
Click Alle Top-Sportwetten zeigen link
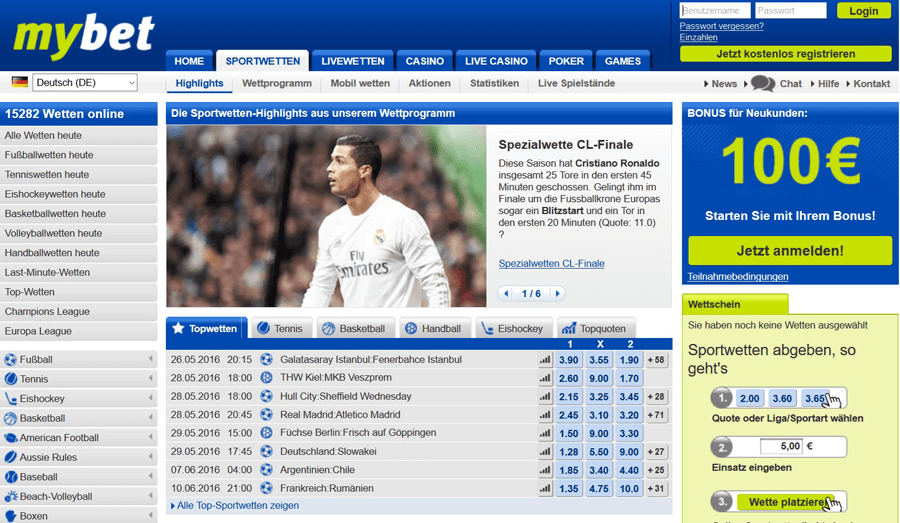pos(238,506)
